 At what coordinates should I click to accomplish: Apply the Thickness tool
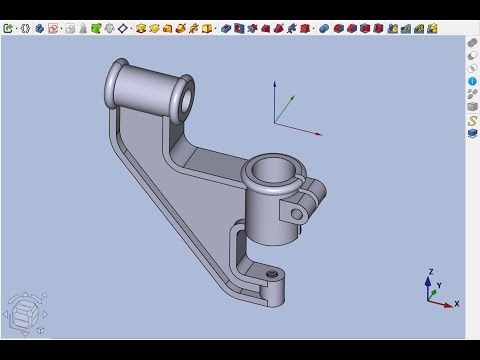pyautogui.click(x=378, y=29)
